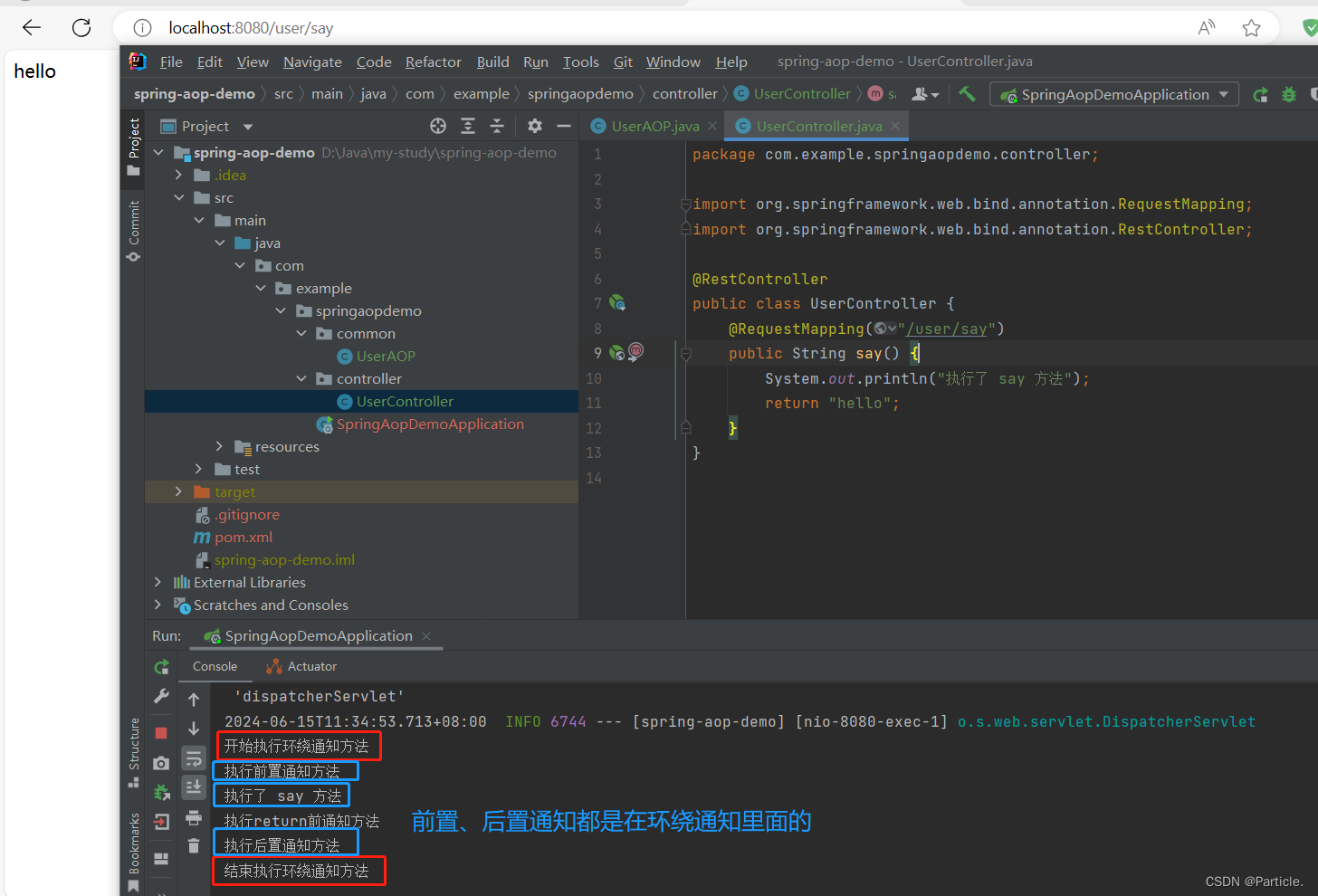Click the UserController breadcrumb

pyautogui.click(x=793, y=94)
